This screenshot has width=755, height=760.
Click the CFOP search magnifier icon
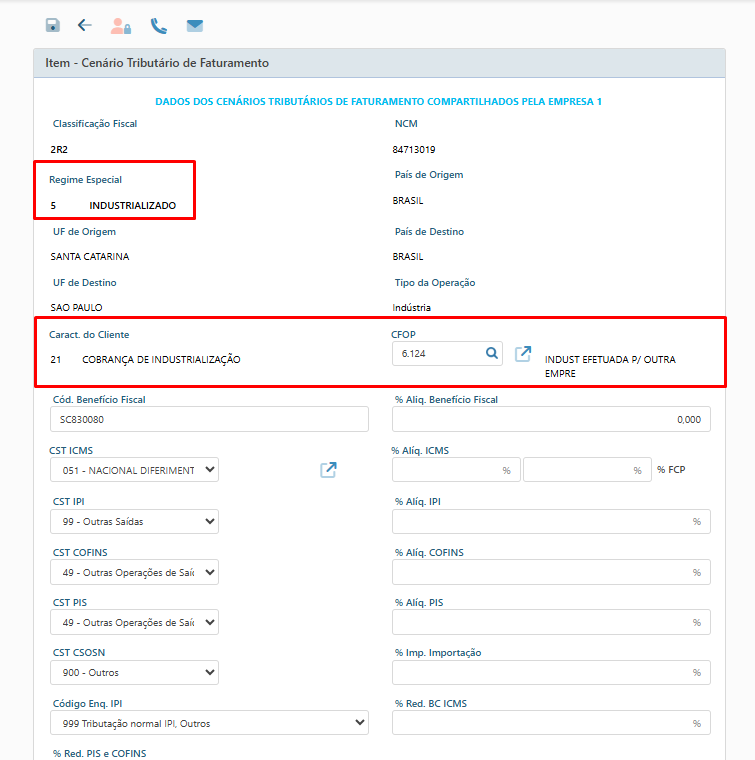(492, 353)
